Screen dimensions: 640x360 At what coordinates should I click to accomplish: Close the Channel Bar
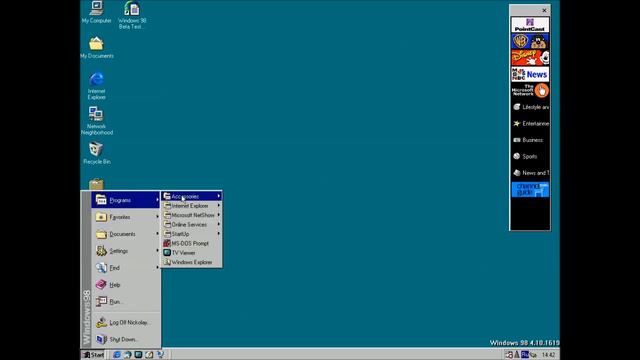(544, 10)
